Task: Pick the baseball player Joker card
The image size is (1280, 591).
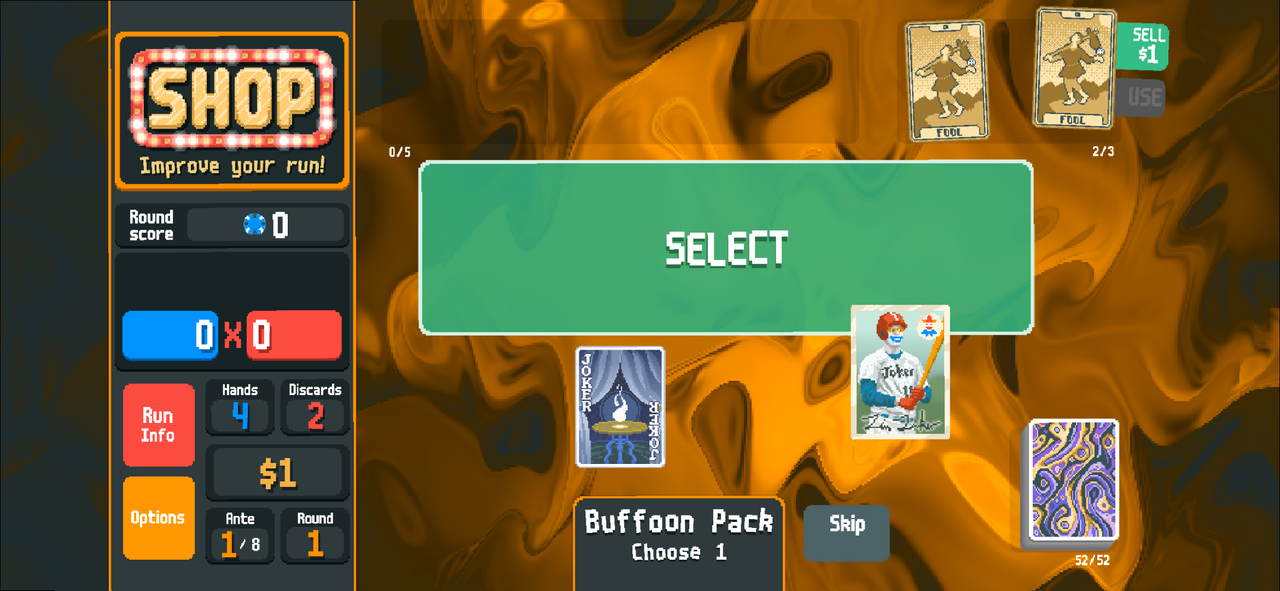Action: coord(900,372)
